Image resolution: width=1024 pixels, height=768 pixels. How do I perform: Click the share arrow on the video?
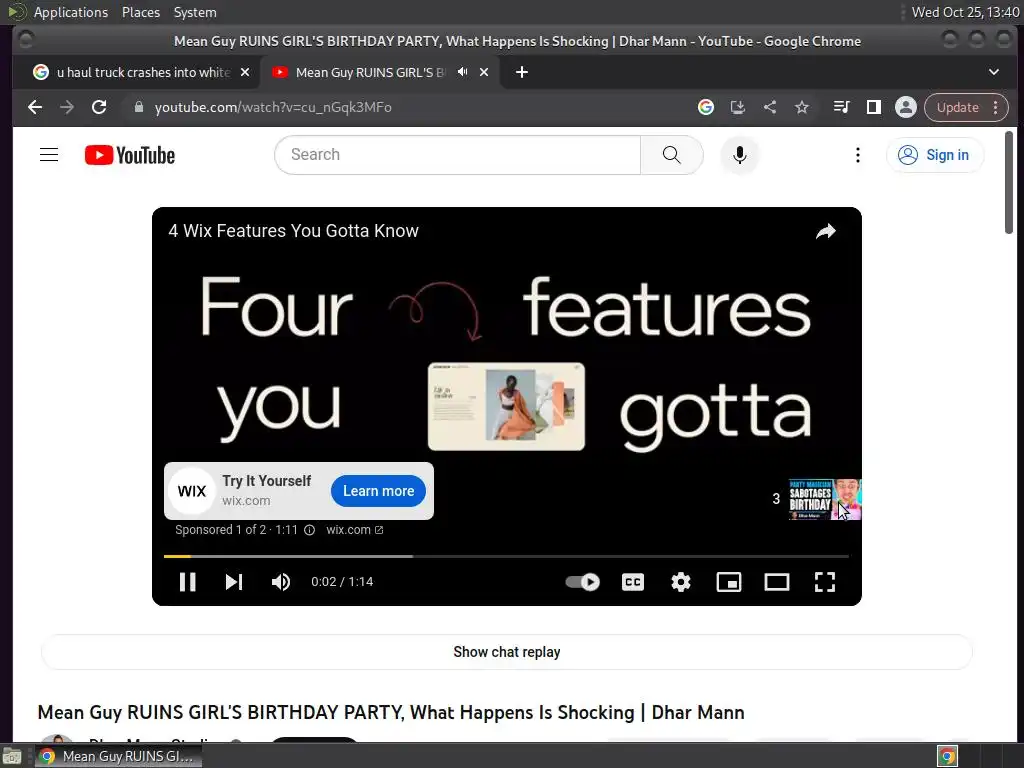pyautogui.click(x=826, y=231)
